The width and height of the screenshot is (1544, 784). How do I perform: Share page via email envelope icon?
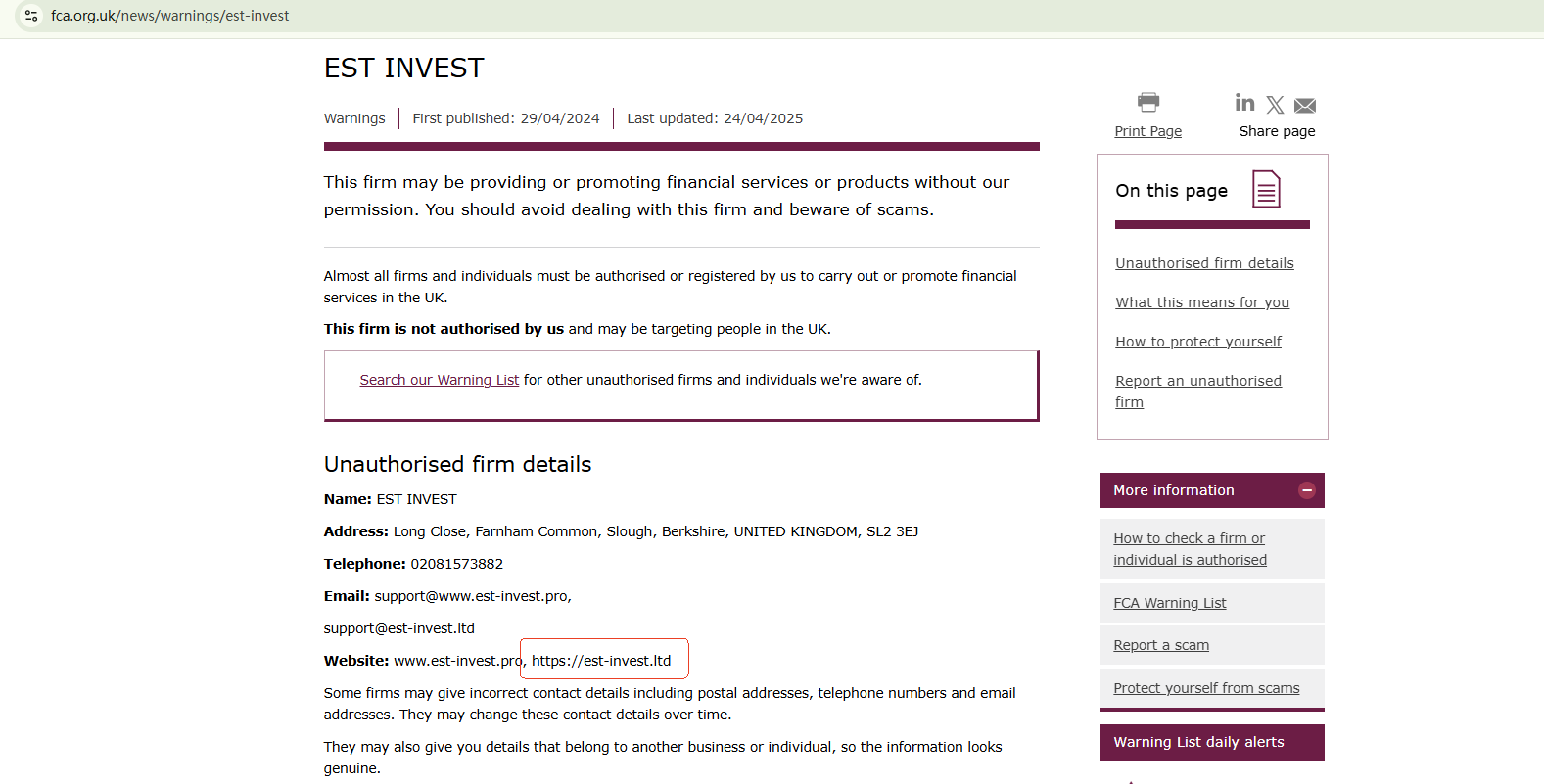(x=1305, y=106)
